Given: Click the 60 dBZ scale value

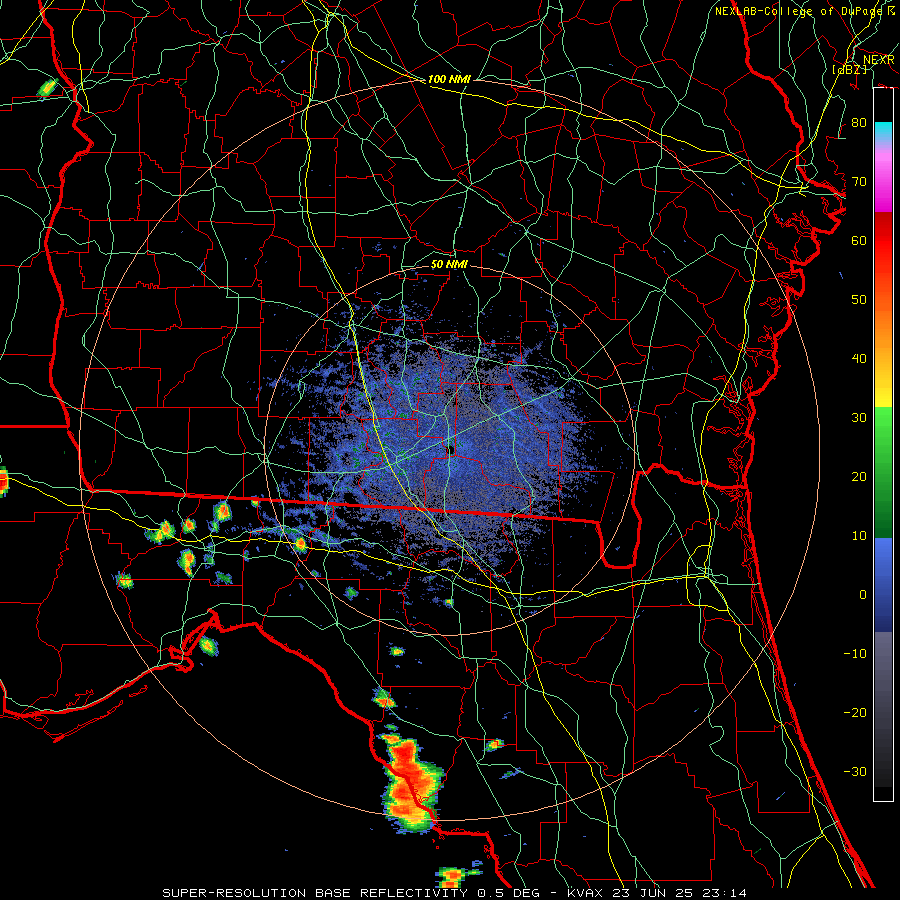Looking at the screenshot, I should pos(859,241).
